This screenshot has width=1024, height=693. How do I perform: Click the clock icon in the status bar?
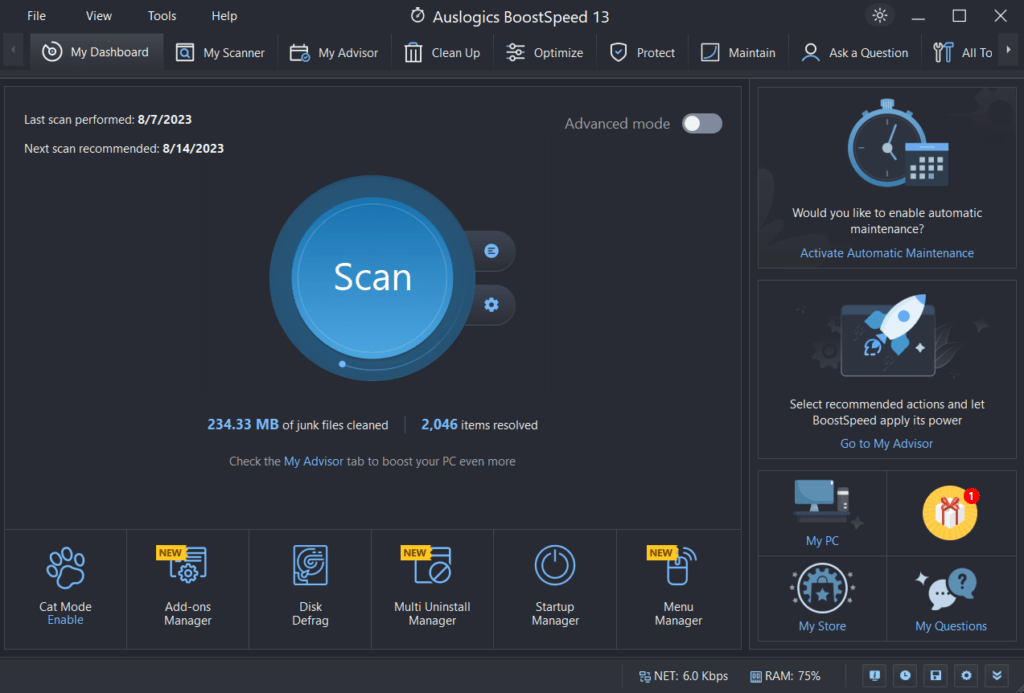click(x=905, y=675)
